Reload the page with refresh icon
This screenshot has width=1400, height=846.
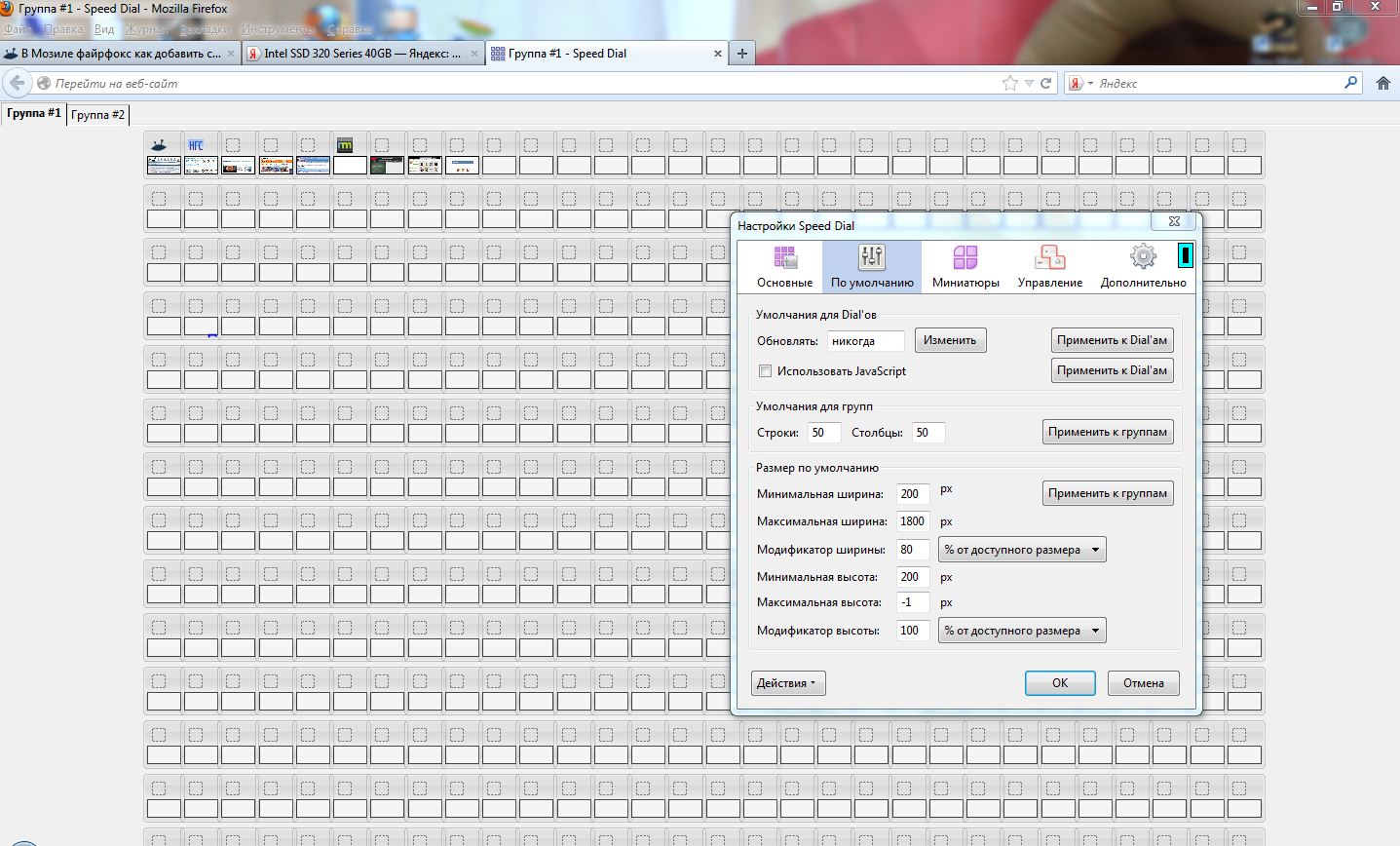[1046, 84]
